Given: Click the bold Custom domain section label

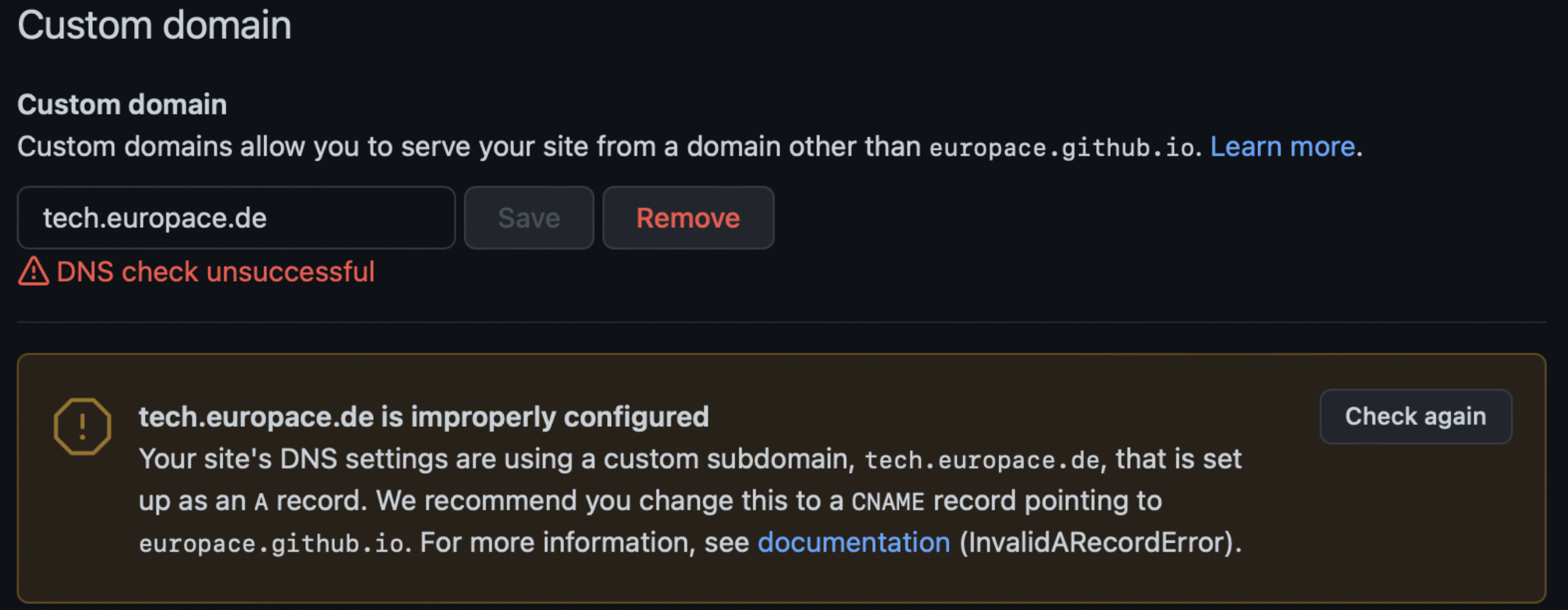Looking at the screenshot, I should tap(122, 104).
